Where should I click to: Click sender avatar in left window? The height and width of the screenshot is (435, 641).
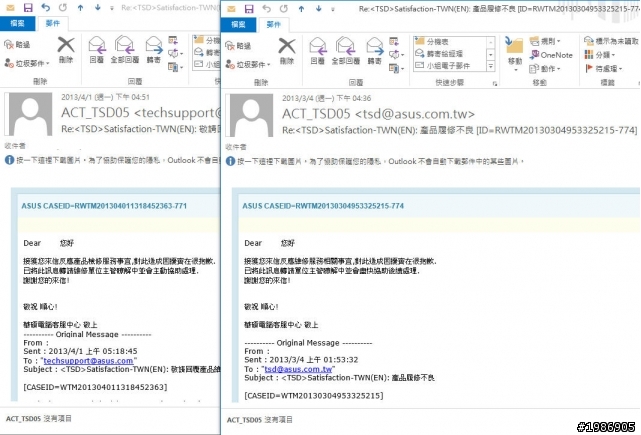pos(30,114)
